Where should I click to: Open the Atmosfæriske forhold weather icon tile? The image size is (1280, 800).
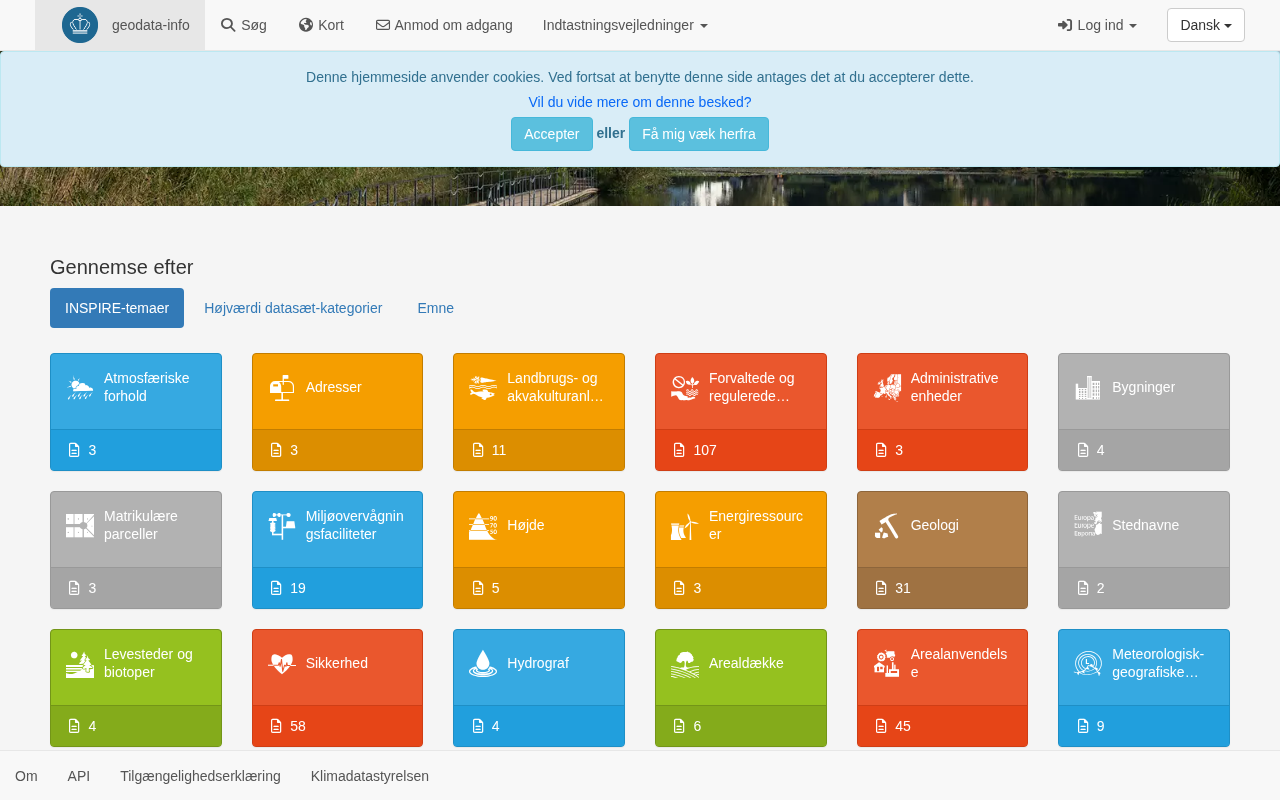(80, 388)
